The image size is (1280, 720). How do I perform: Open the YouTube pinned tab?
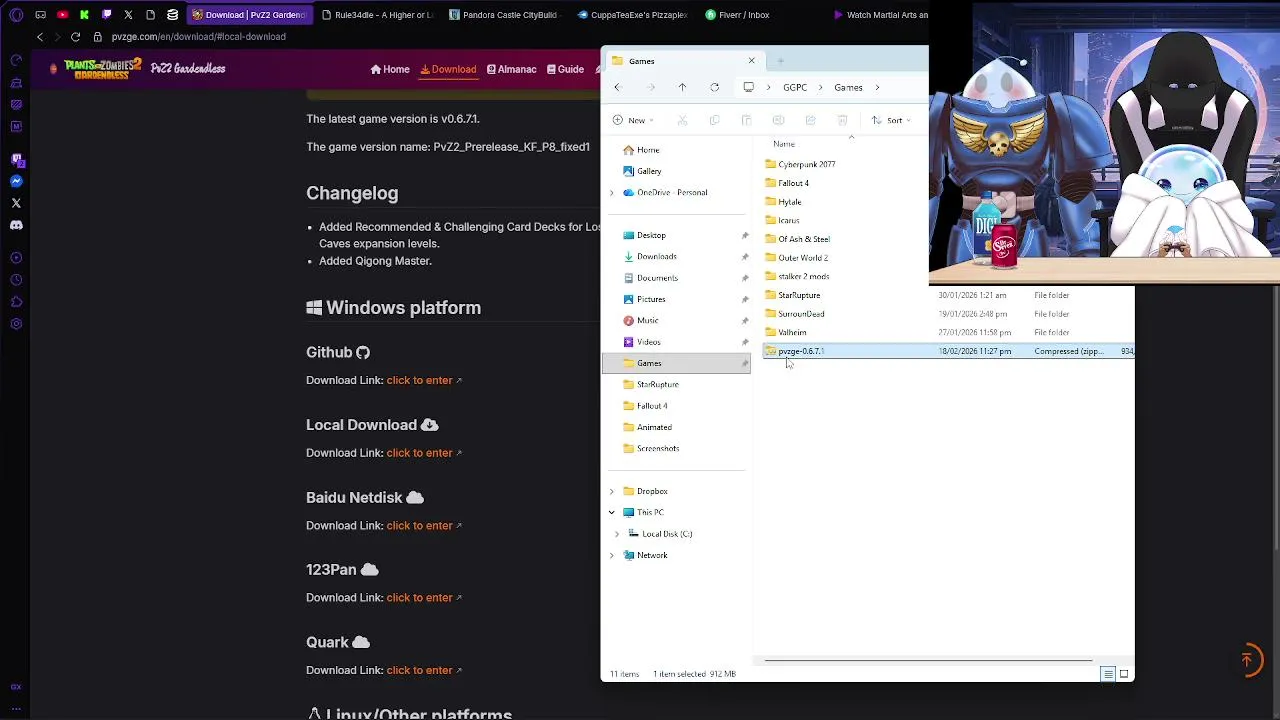(x=62, y=15)
